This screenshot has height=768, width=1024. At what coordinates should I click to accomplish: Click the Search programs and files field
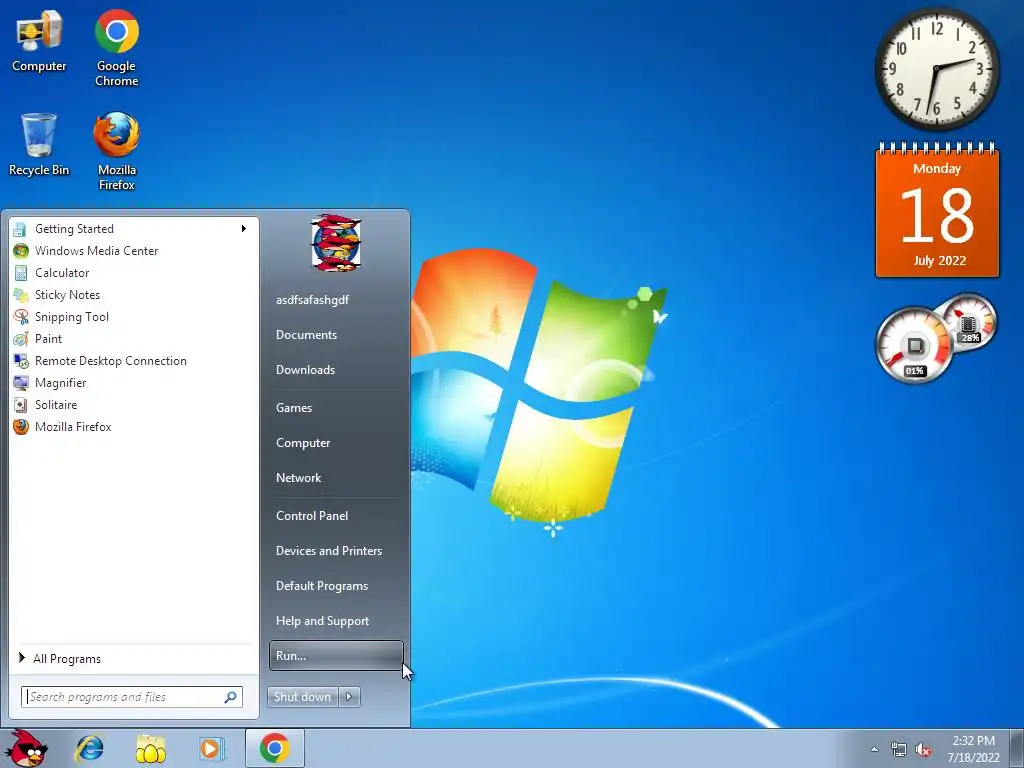pos(131,697)
